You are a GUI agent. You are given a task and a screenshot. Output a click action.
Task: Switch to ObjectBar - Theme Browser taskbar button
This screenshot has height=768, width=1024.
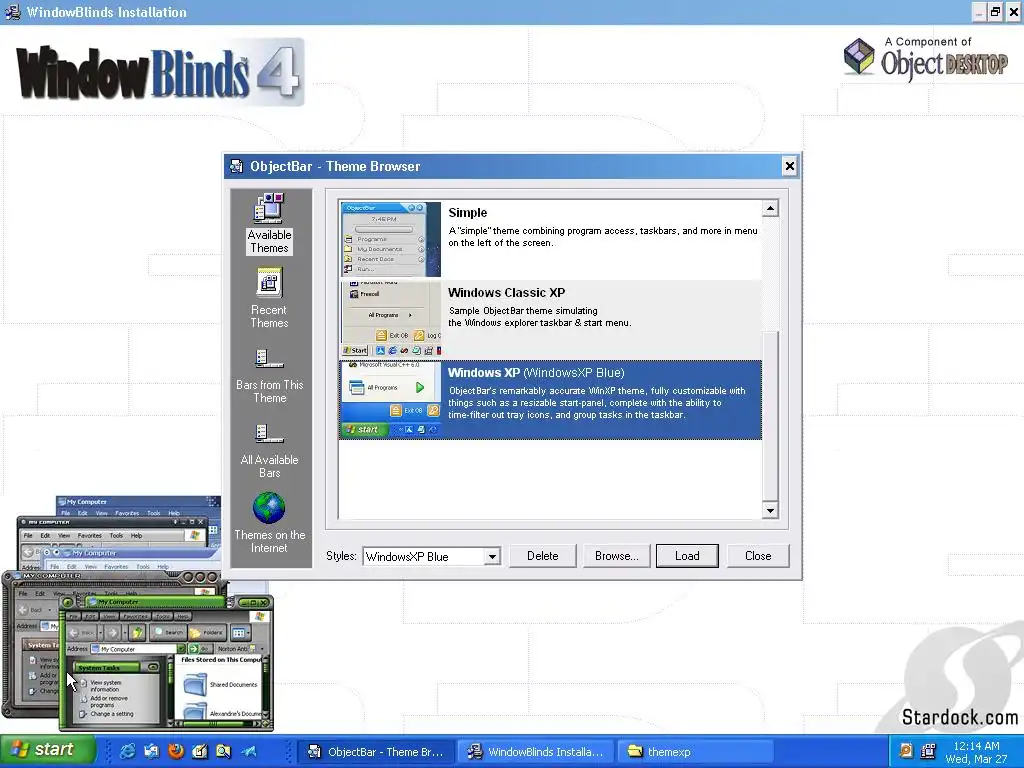pyautogui.click(x=376, y=752)
